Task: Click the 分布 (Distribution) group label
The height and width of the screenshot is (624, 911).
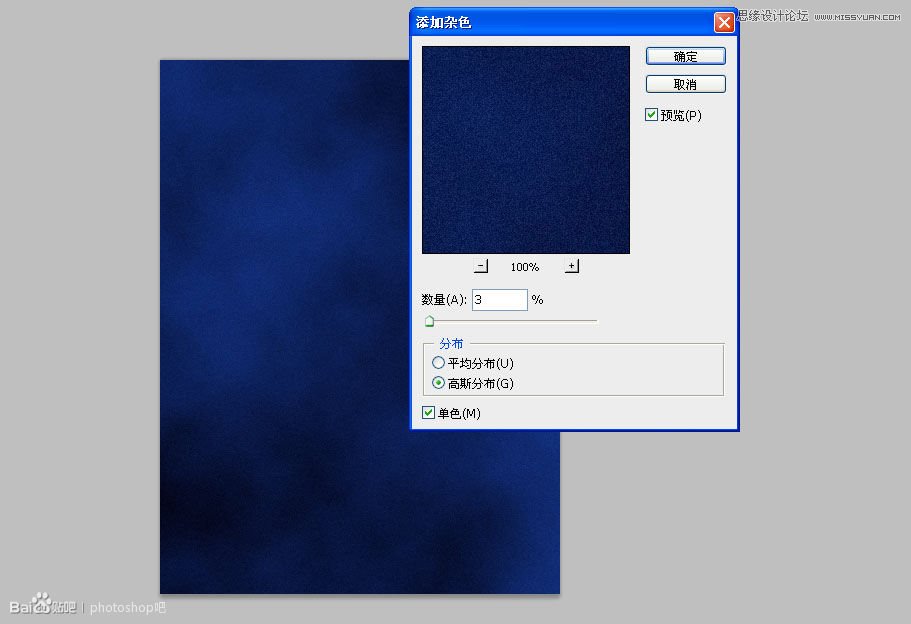Action: pos(451,343)
